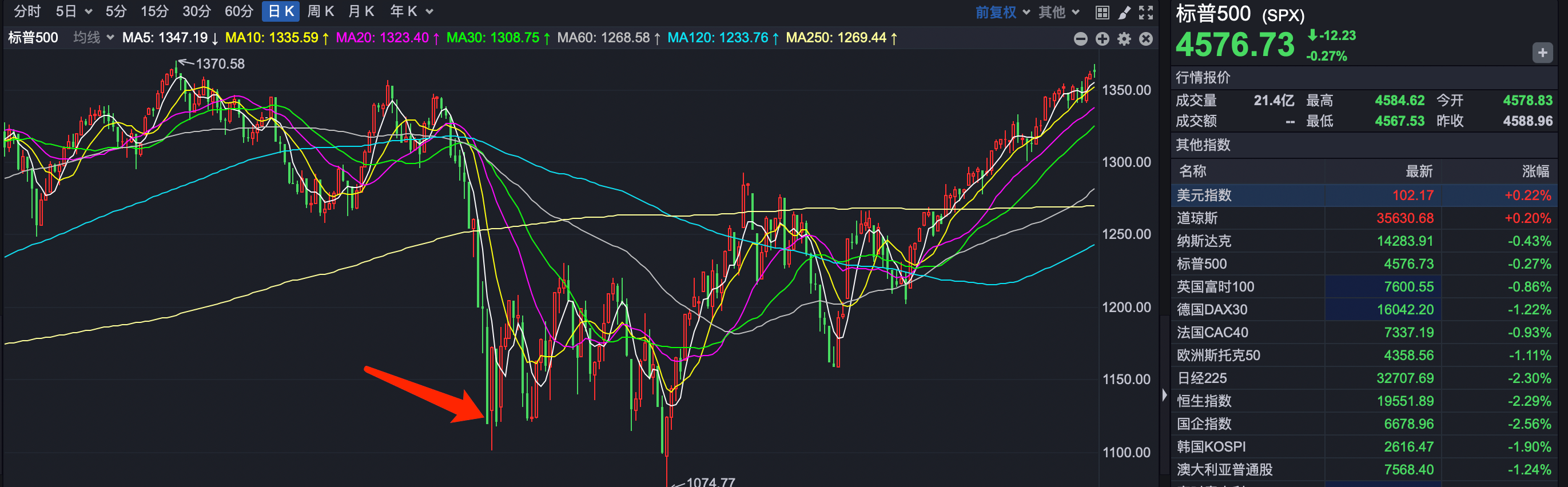Expand the 5日 timeframe dropdown
This screenshot has width=1568, height=487.
pos(74,11)
